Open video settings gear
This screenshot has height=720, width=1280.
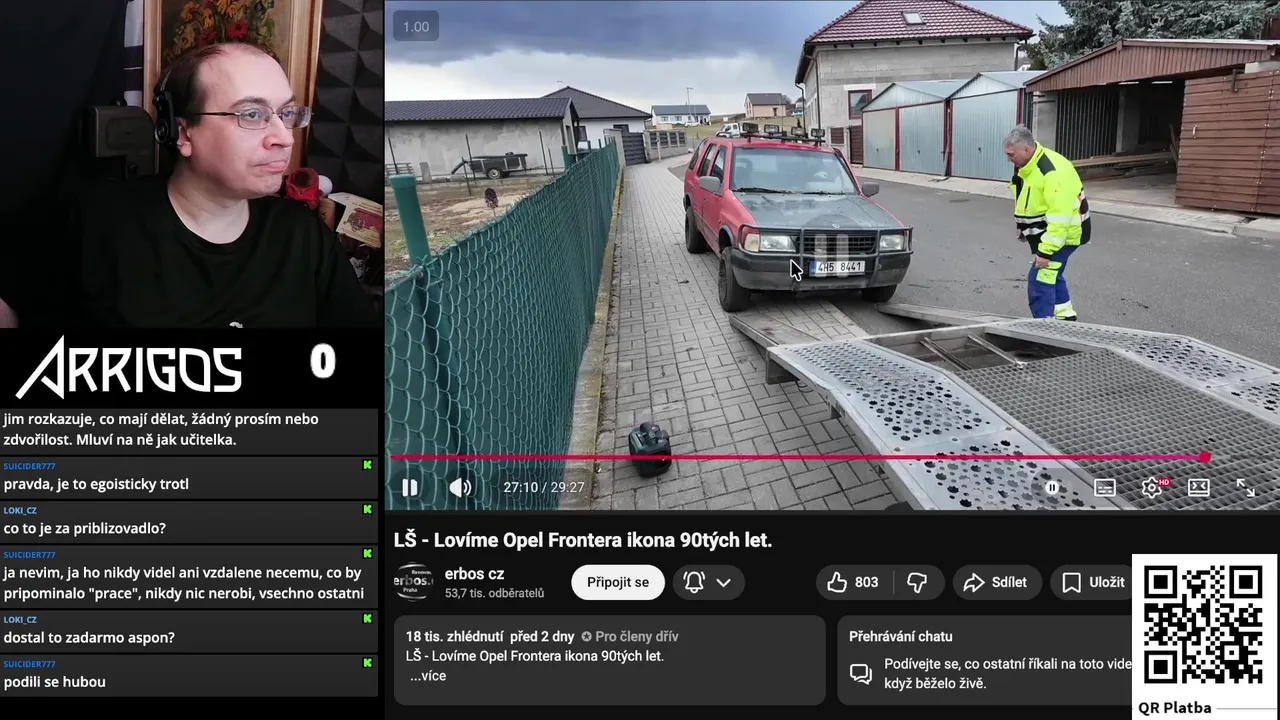click(1152, 488)
